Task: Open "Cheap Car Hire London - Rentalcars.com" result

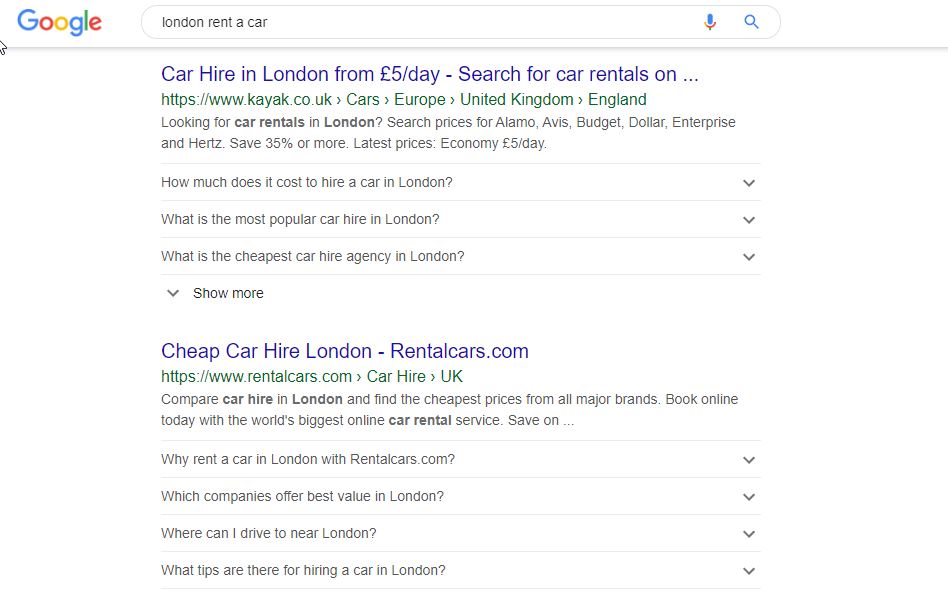Action: tap(344, 351)
